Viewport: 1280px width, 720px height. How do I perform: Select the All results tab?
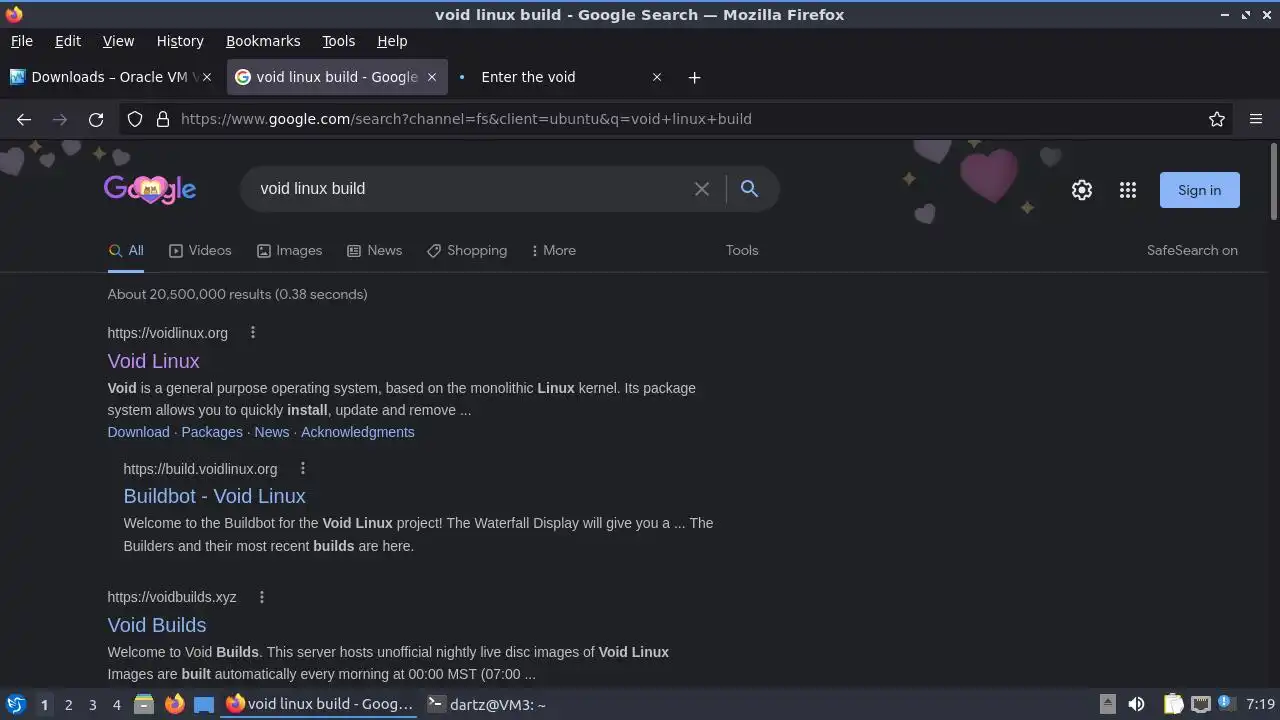coord(126,251)
